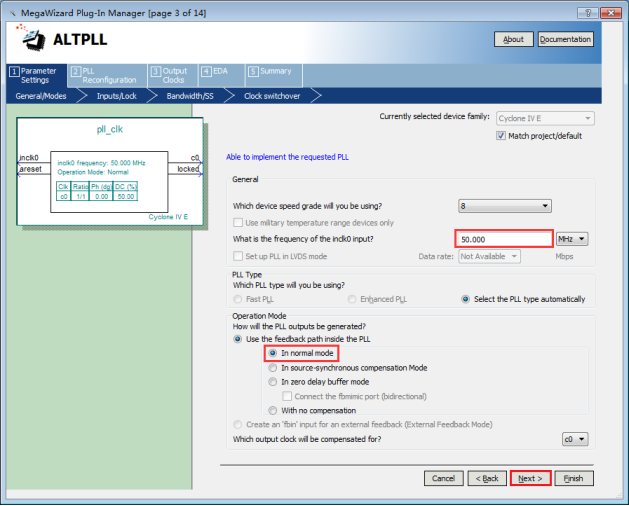Viewport: 629px width, 506px height.
Task: Click the c0 output port in diagram
Action: click(195, 158)
